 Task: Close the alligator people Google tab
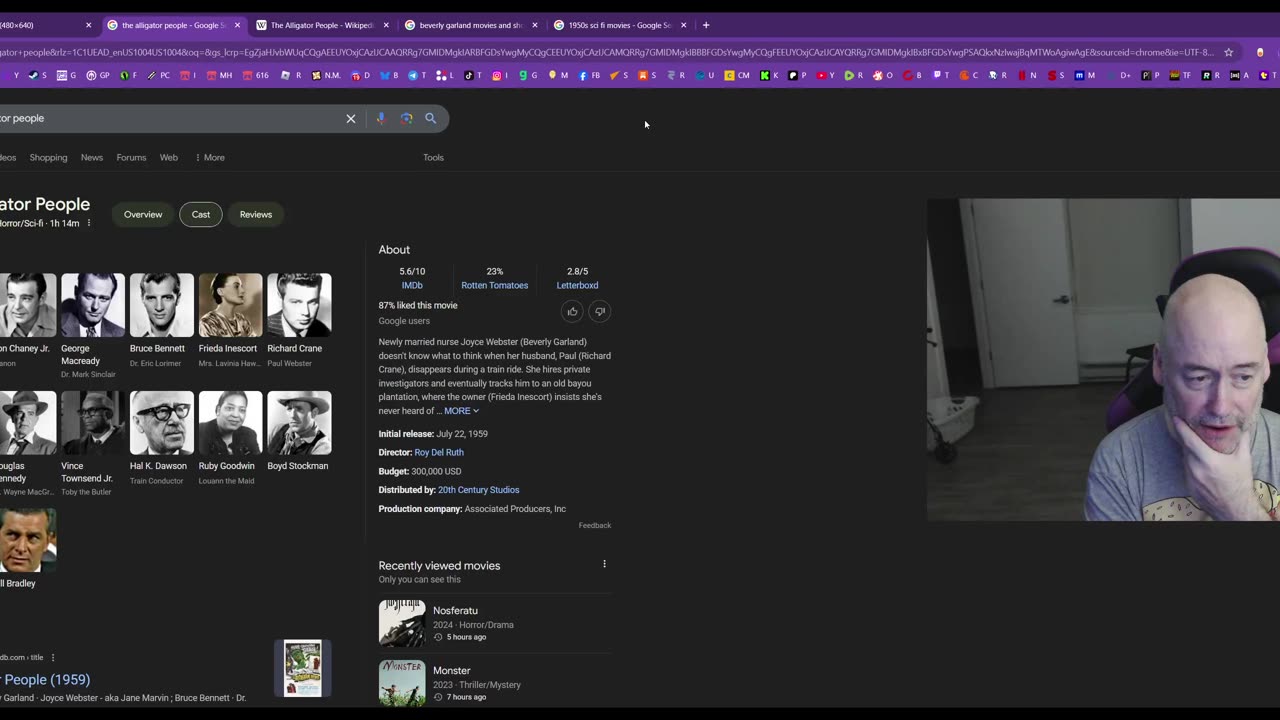(x=237, y=25)
